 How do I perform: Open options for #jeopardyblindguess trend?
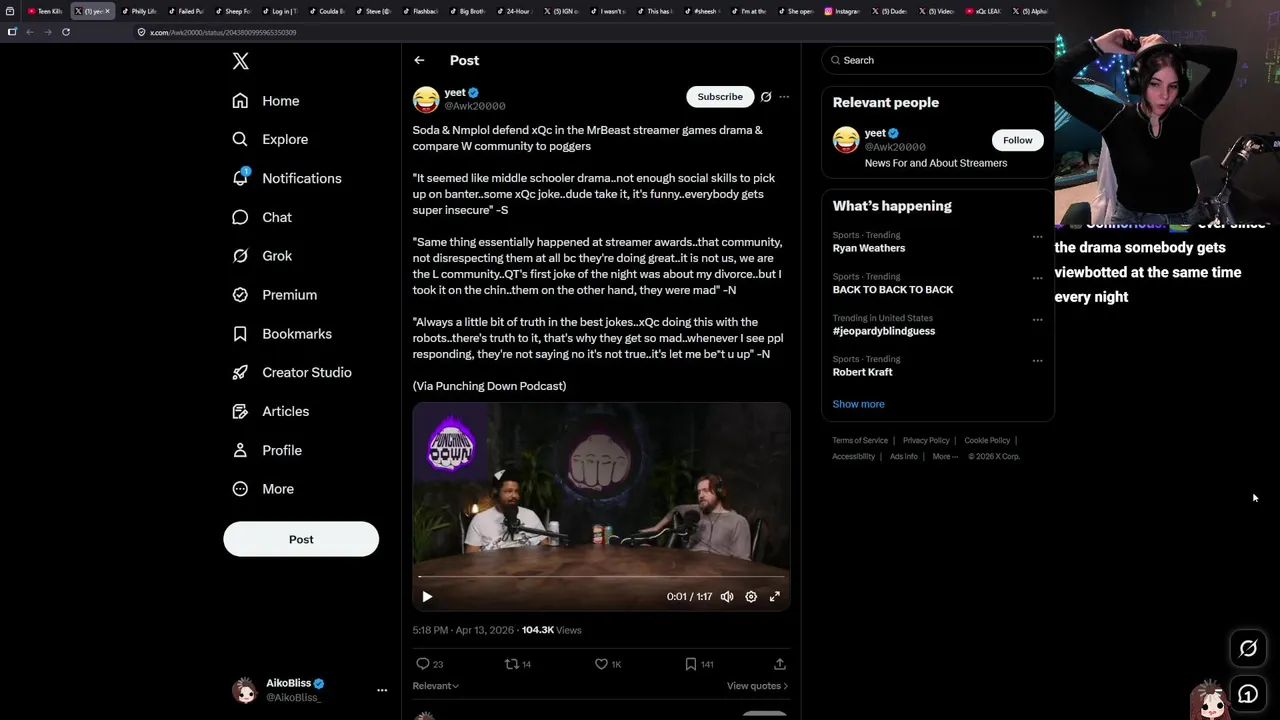[1037, 320]
